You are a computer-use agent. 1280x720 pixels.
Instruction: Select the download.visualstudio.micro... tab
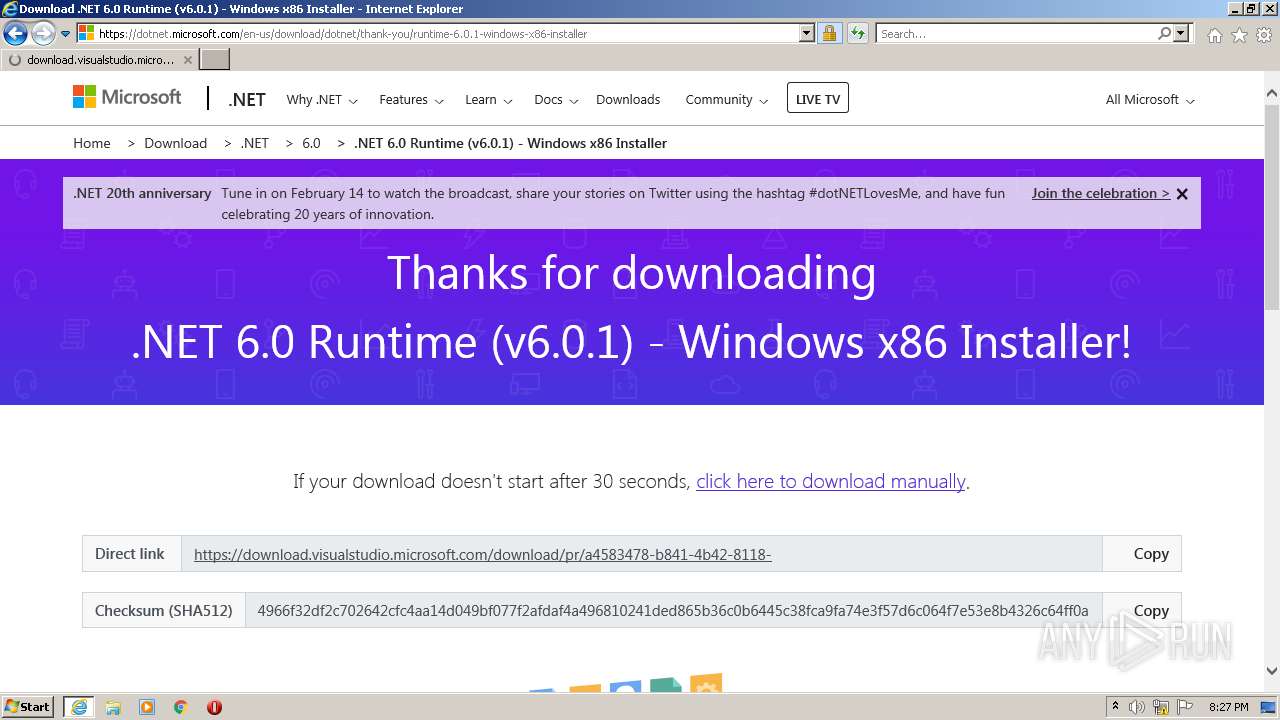(99, 60)
